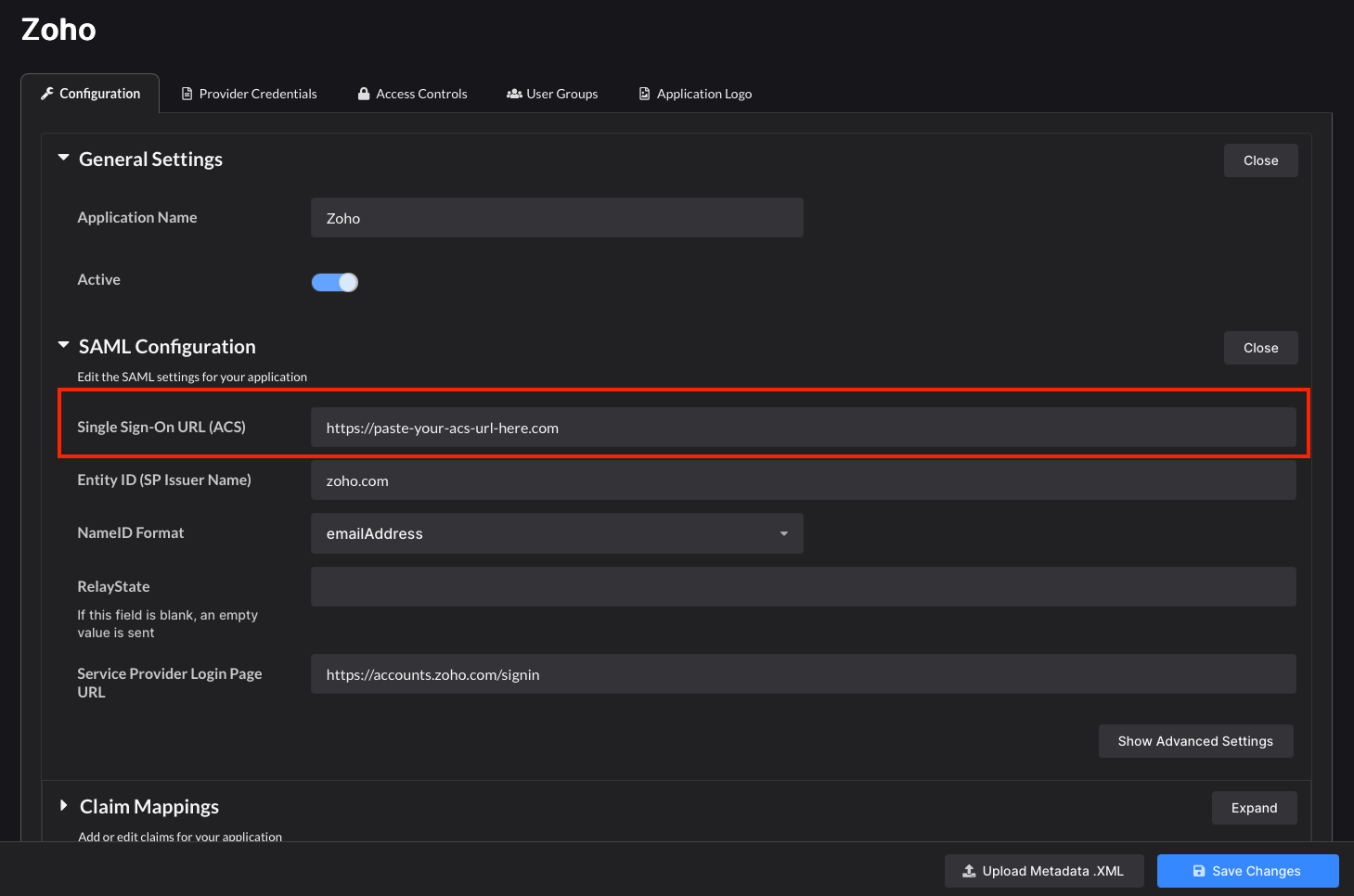Click the 'Zoho' page title

click(x=58, y=30)
